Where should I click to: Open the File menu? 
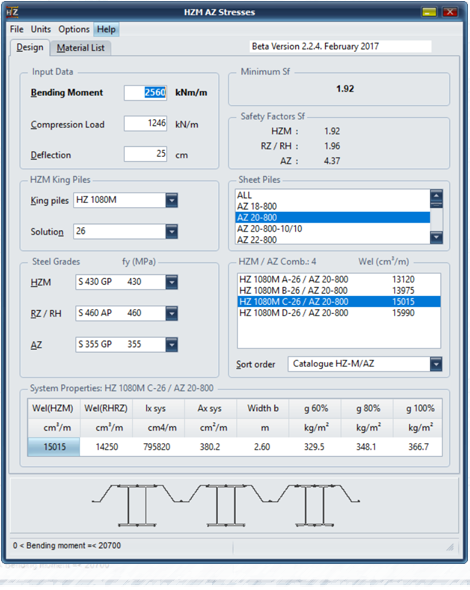point(17,29)
